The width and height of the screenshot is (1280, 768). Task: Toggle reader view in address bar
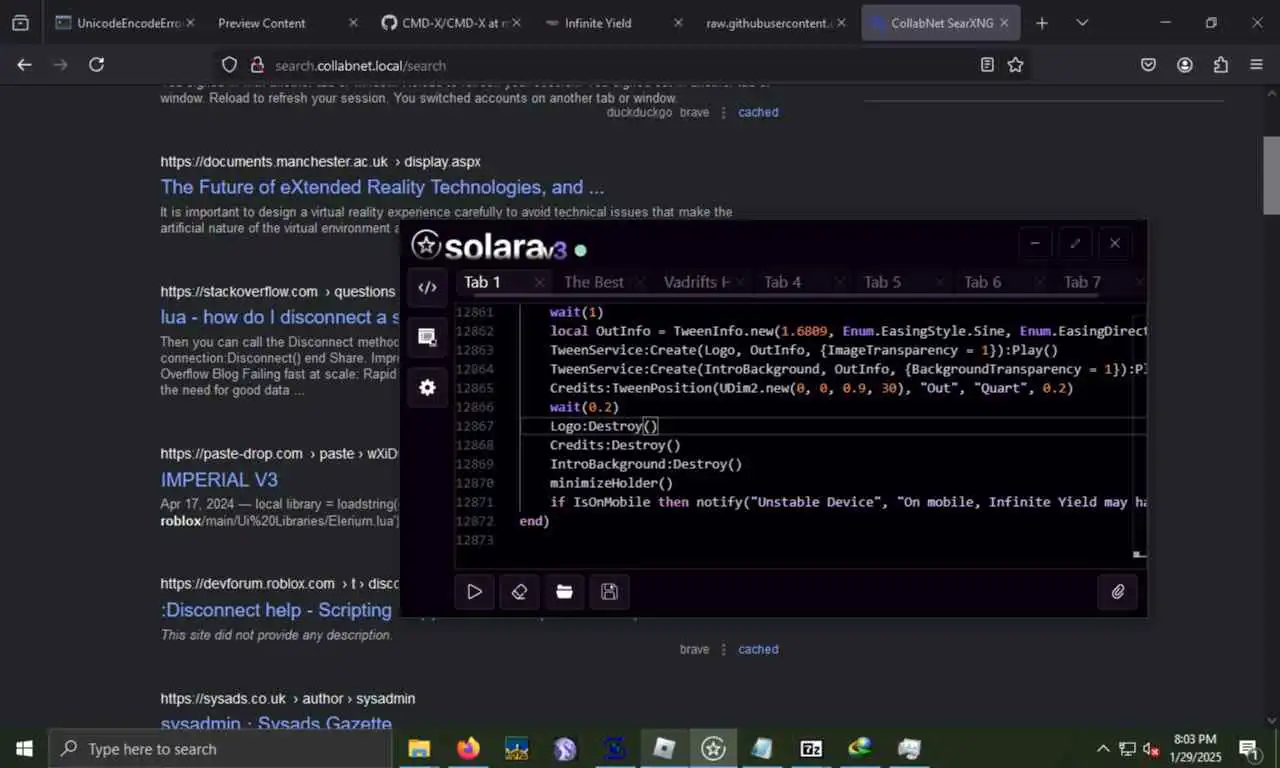click(x=987, y=65)
